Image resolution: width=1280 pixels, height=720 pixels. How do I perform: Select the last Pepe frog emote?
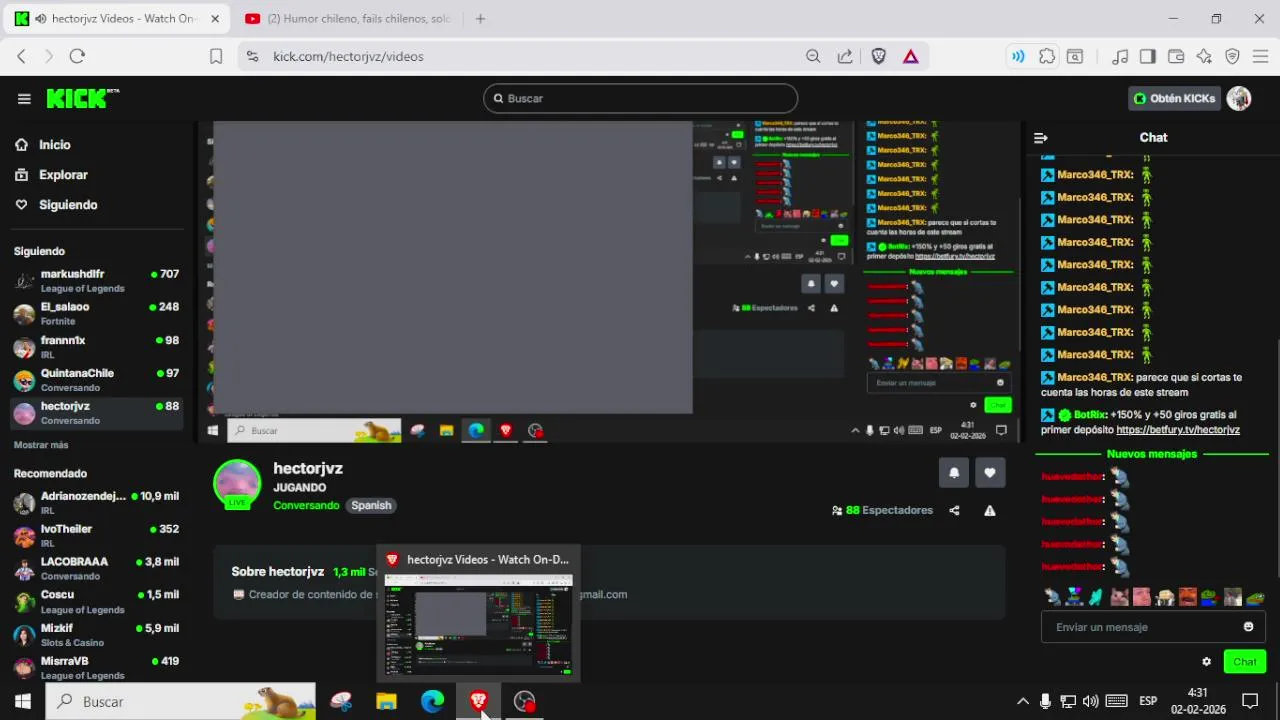pyautogui.click(x=1255, y=597)
